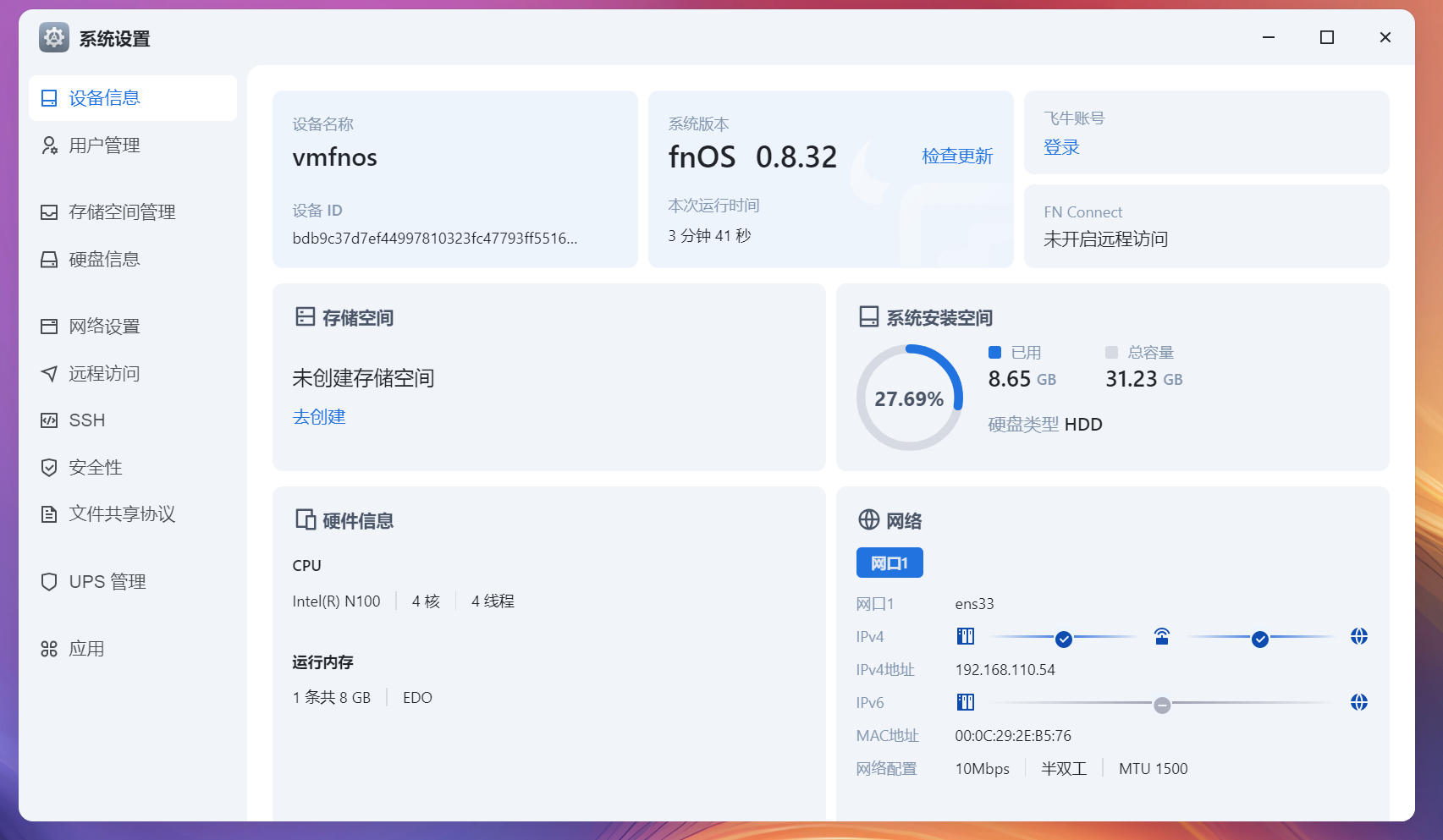Open 设备信息 in the sidebar
The height and width of the screenshot is (840, 1443).
(x=133, y=98)
